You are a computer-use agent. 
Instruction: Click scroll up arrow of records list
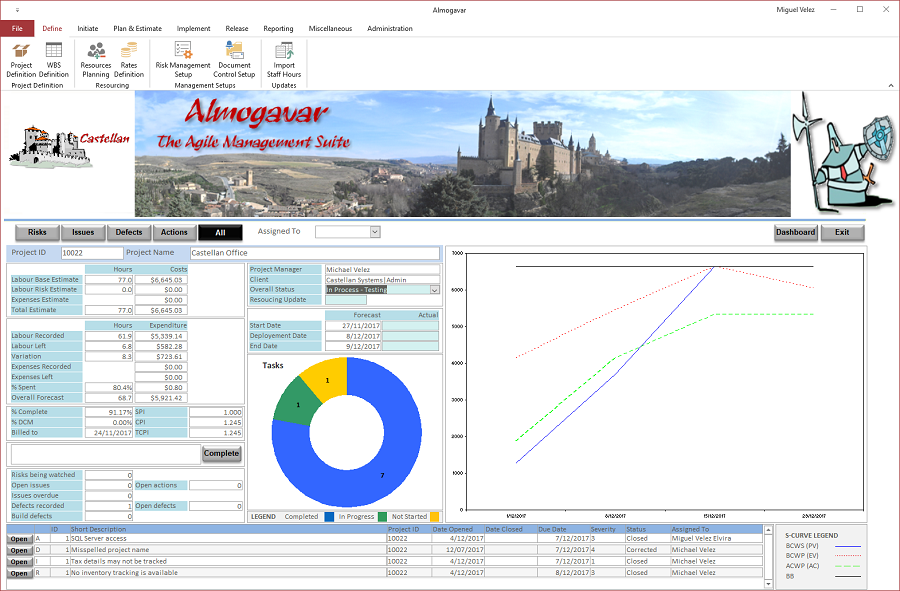point(769,530)
